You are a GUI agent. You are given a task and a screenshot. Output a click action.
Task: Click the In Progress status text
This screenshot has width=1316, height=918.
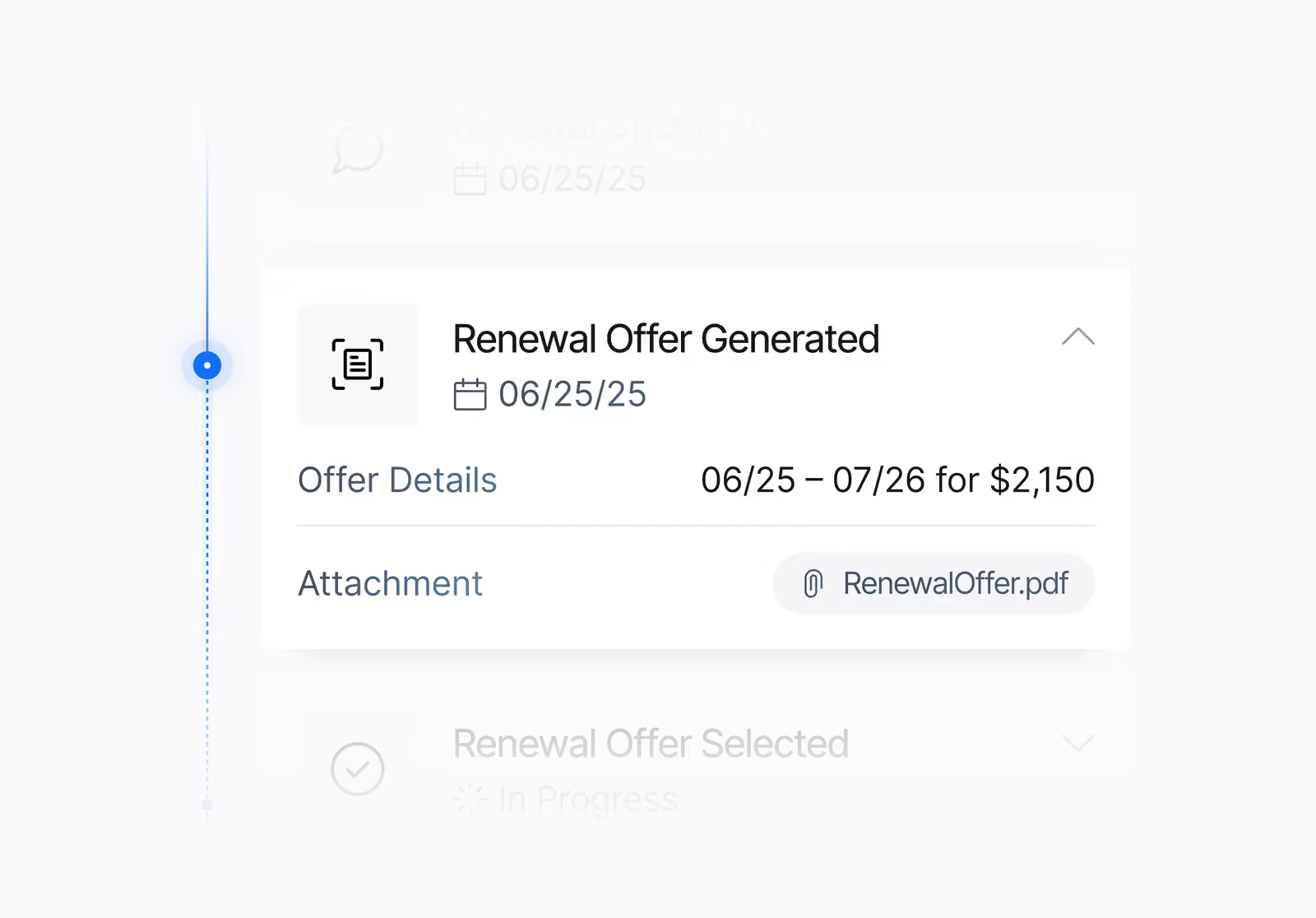tap(588, 799)
